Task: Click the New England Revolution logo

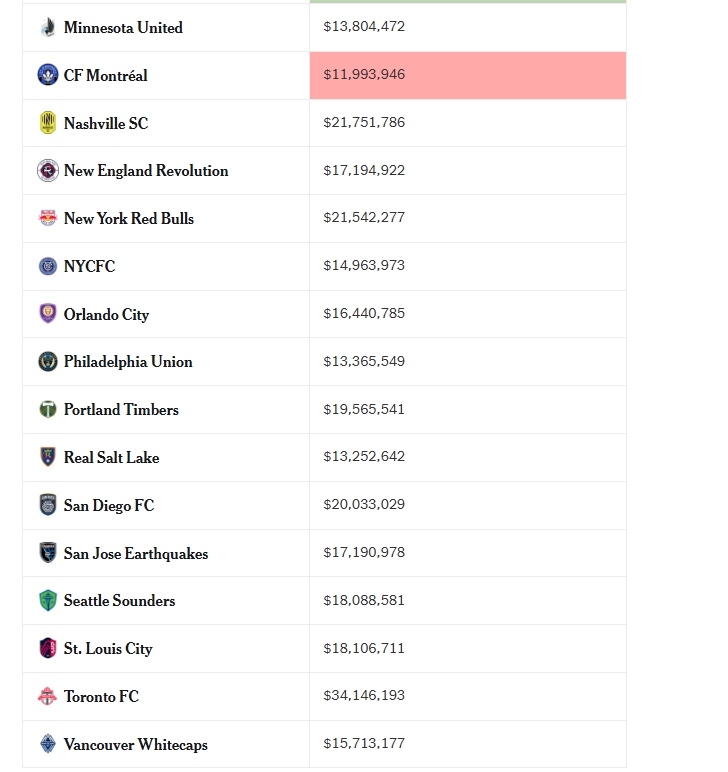Action: (x=48, y=171)
